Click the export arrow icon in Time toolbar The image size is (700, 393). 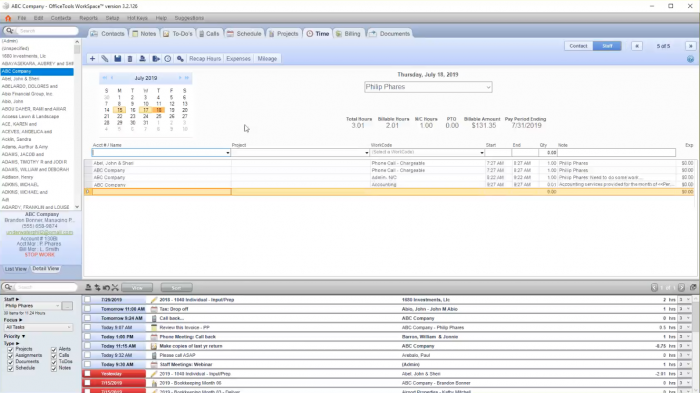[x=155, y=59]
